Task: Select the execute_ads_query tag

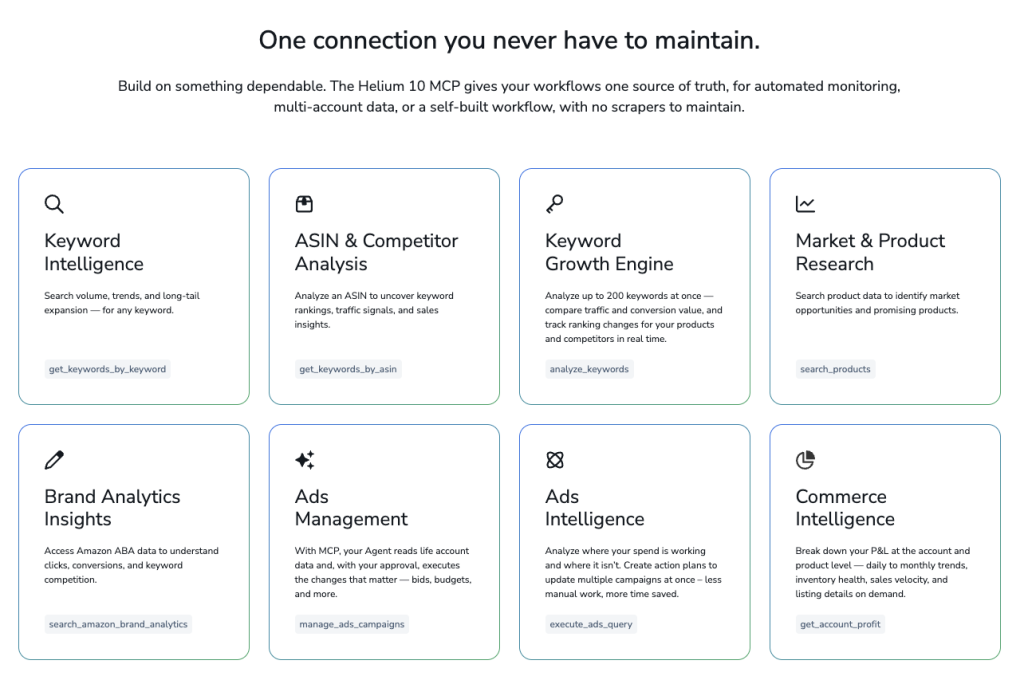Action: point(591,624)
